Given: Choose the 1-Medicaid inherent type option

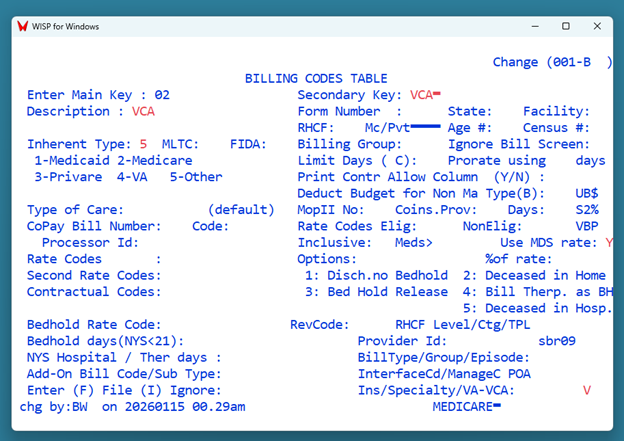Looking at the screenshot, I should point(71,160).
